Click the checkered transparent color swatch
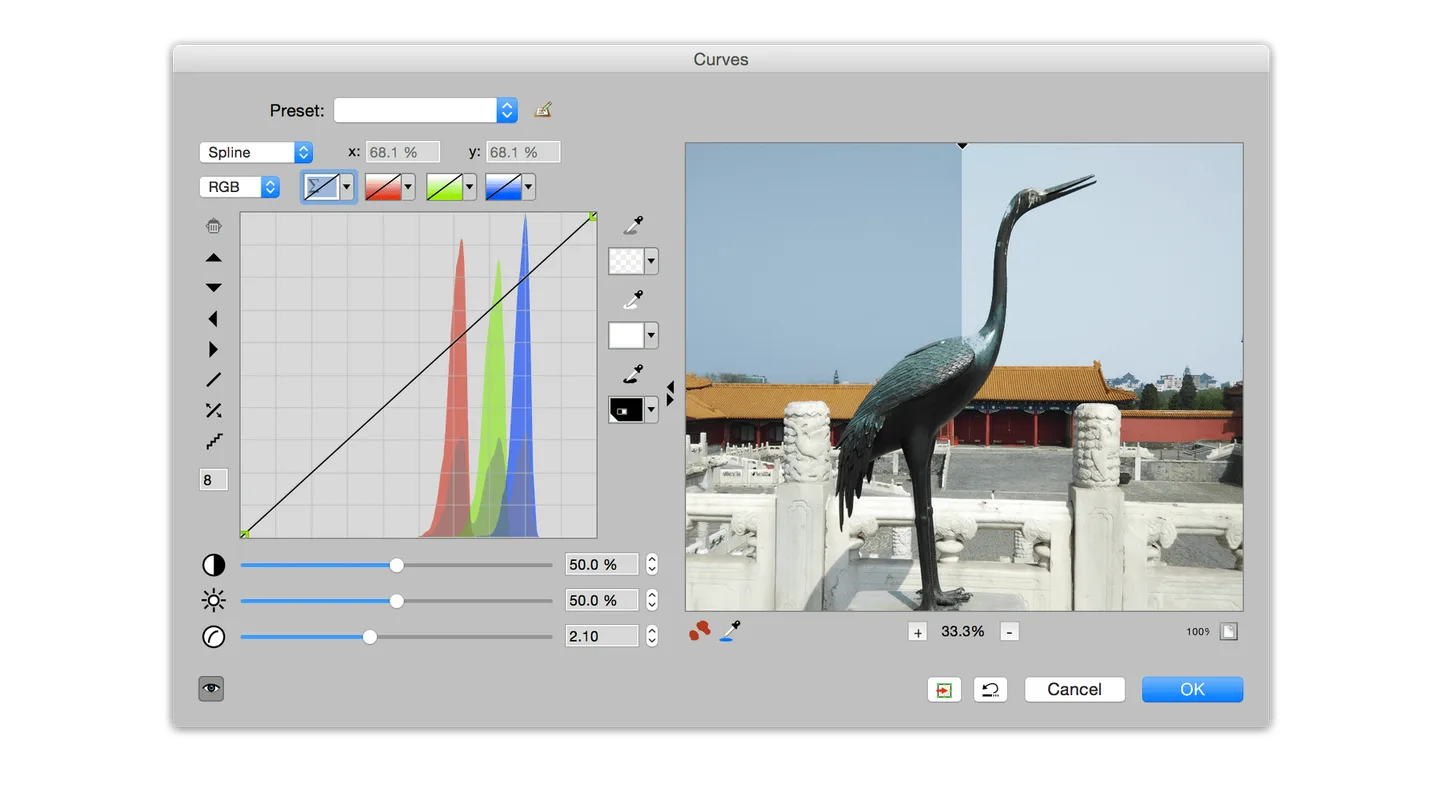Screen dimensions: 1440x800 tap(626, 261)
